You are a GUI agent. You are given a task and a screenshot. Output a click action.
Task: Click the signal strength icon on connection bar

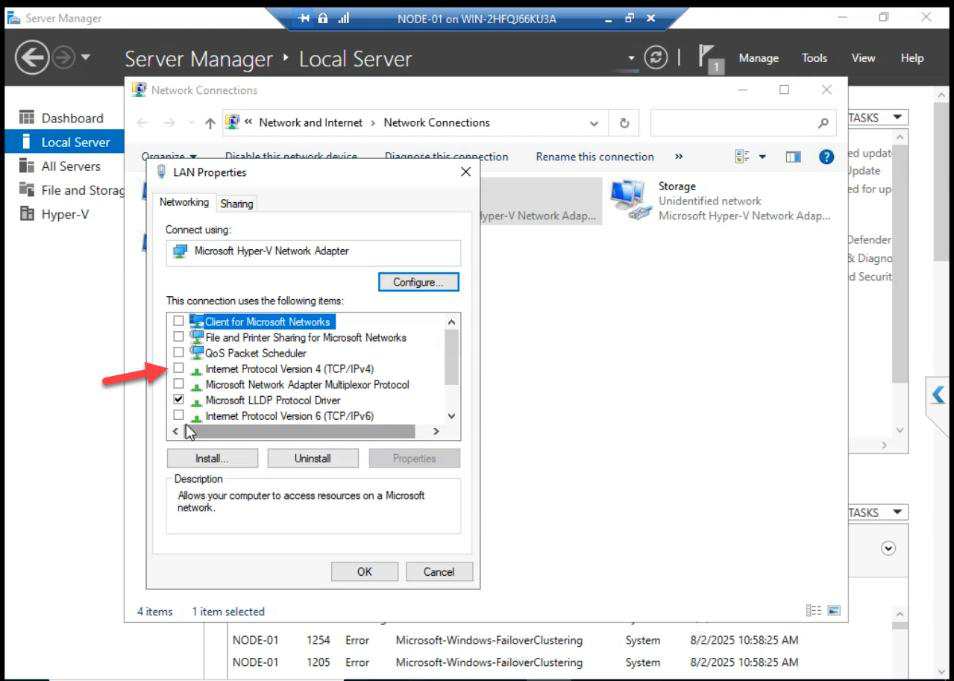pos(344,18)
